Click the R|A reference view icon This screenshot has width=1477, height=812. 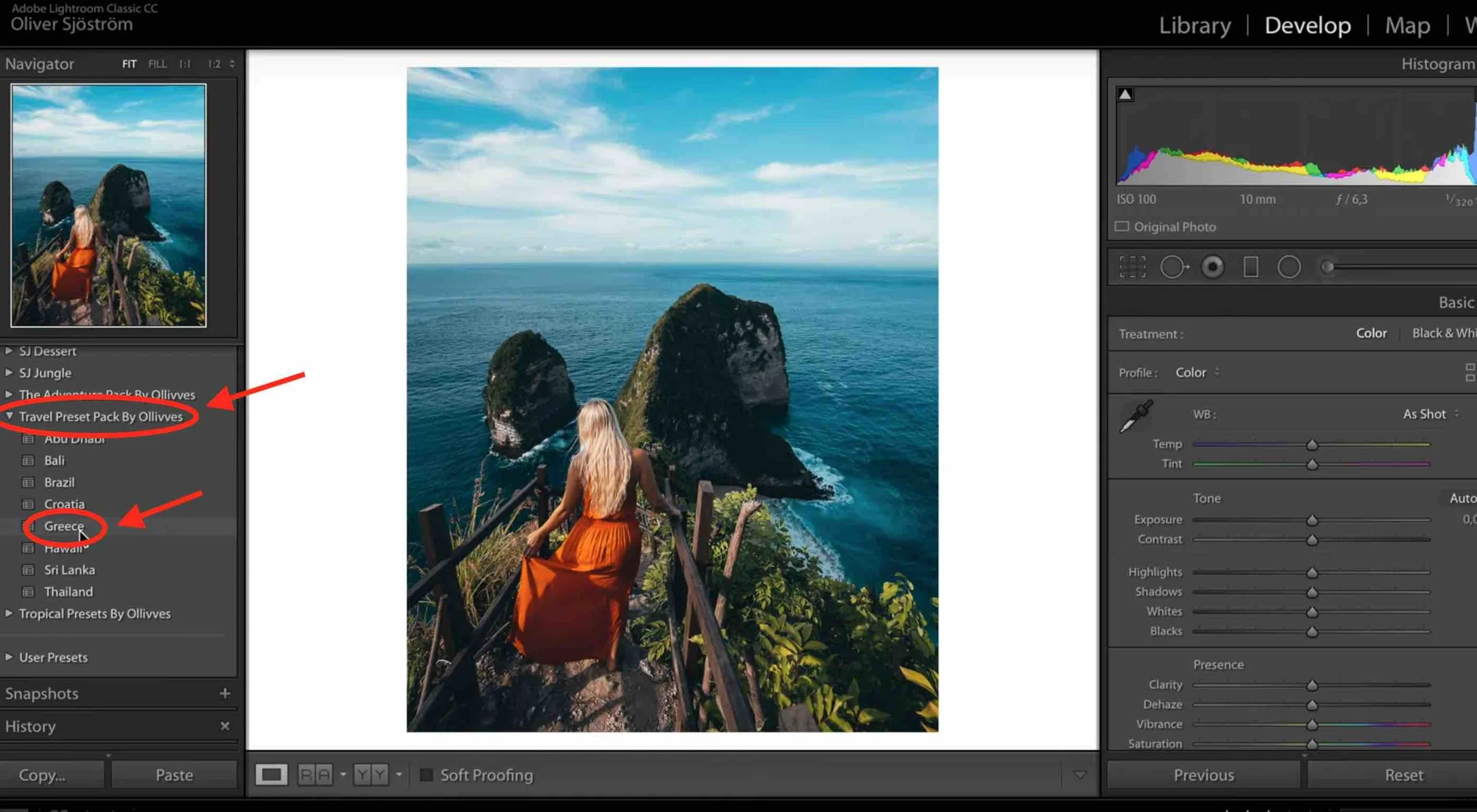click(x=315, y=775)
